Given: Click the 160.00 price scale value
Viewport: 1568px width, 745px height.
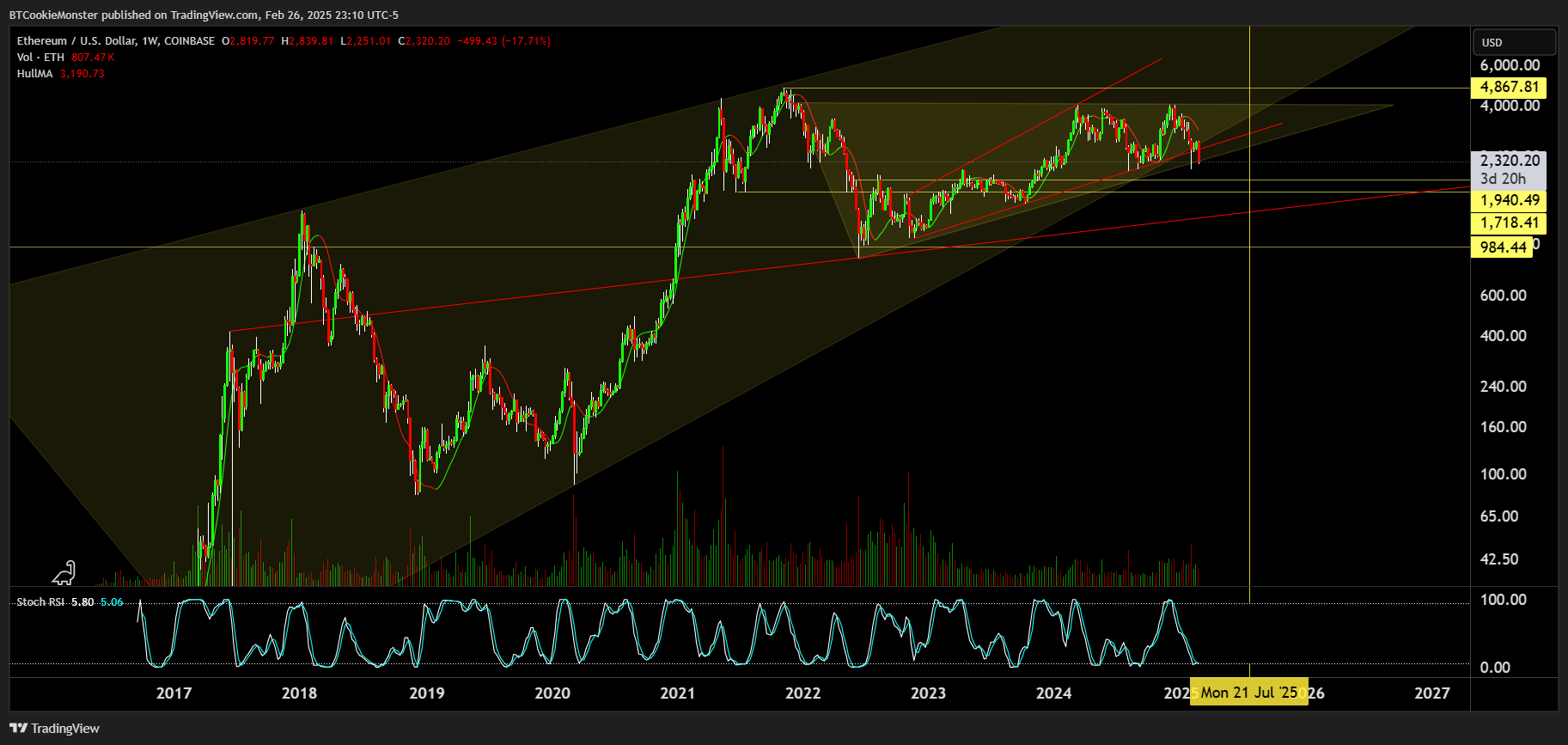Looking at the screenshot, I should (1504, 426).
